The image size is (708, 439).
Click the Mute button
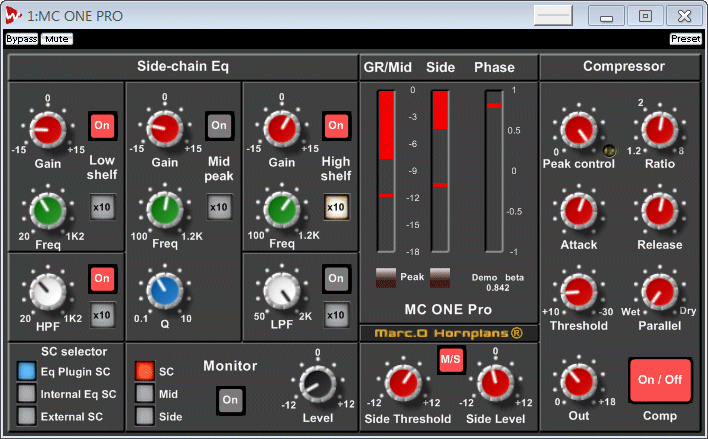click(x=57, y=39)
